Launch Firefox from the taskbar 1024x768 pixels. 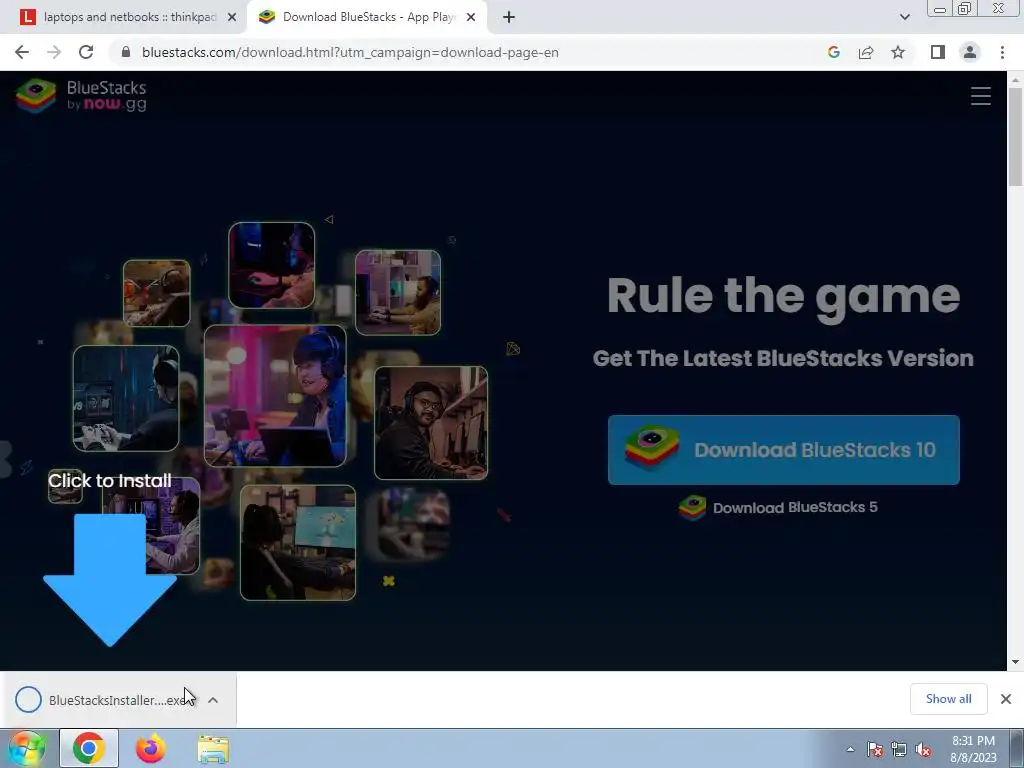coord(150,748)
